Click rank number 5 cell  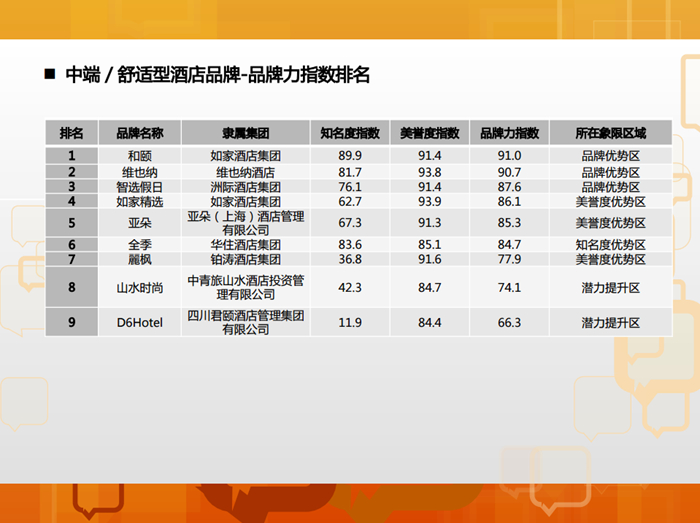point(71,223)
